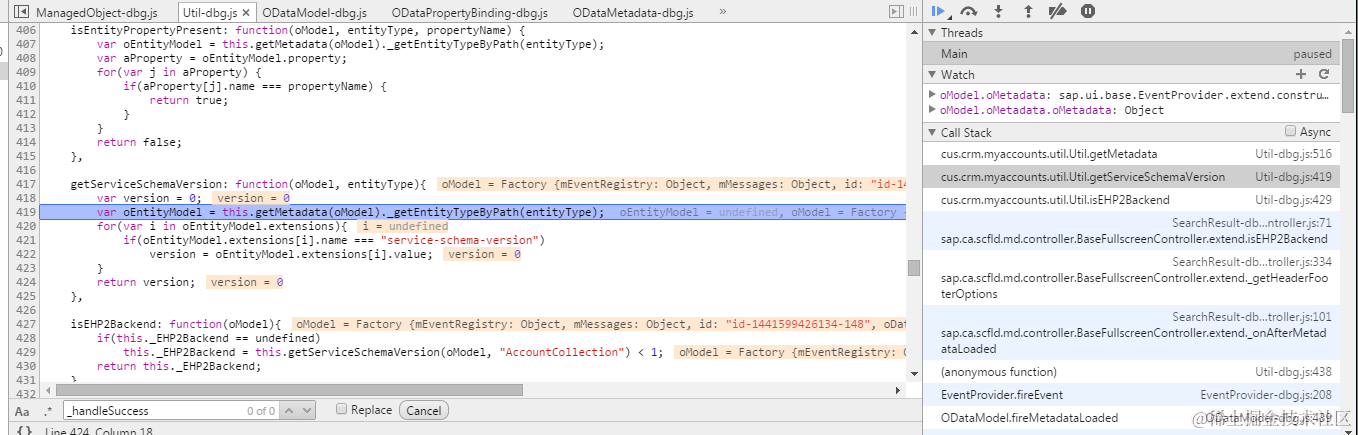Toggle regular expression search
1358x435 pixels.
[x=48, y=411]
